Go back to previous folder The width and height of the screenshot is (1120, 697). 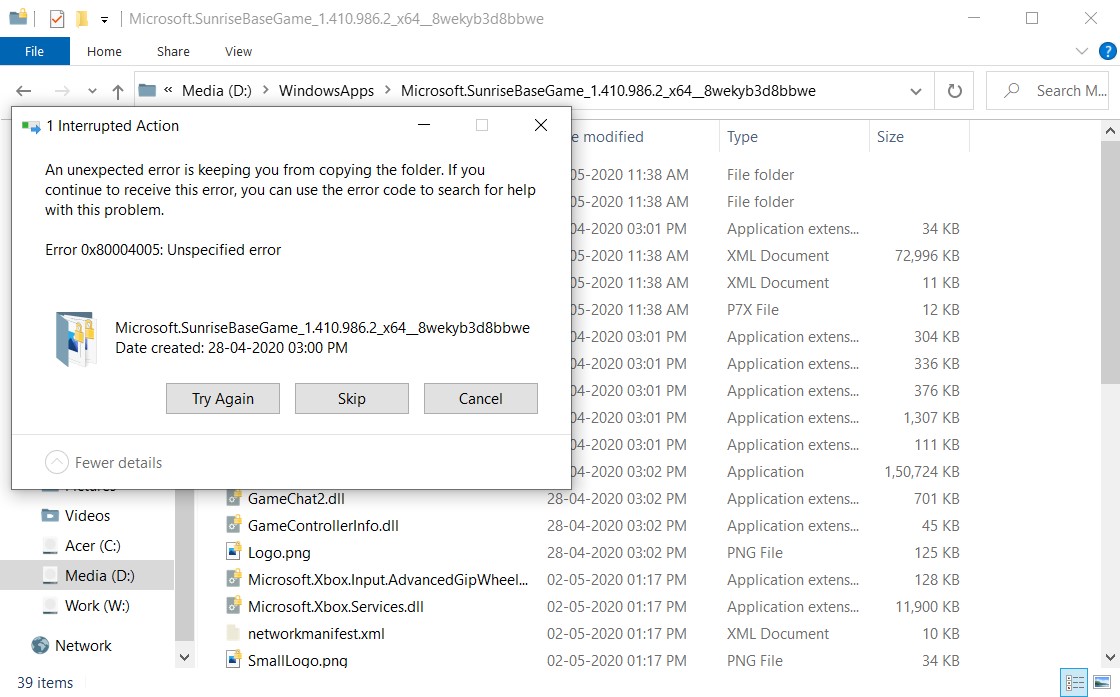coord(24,91)
